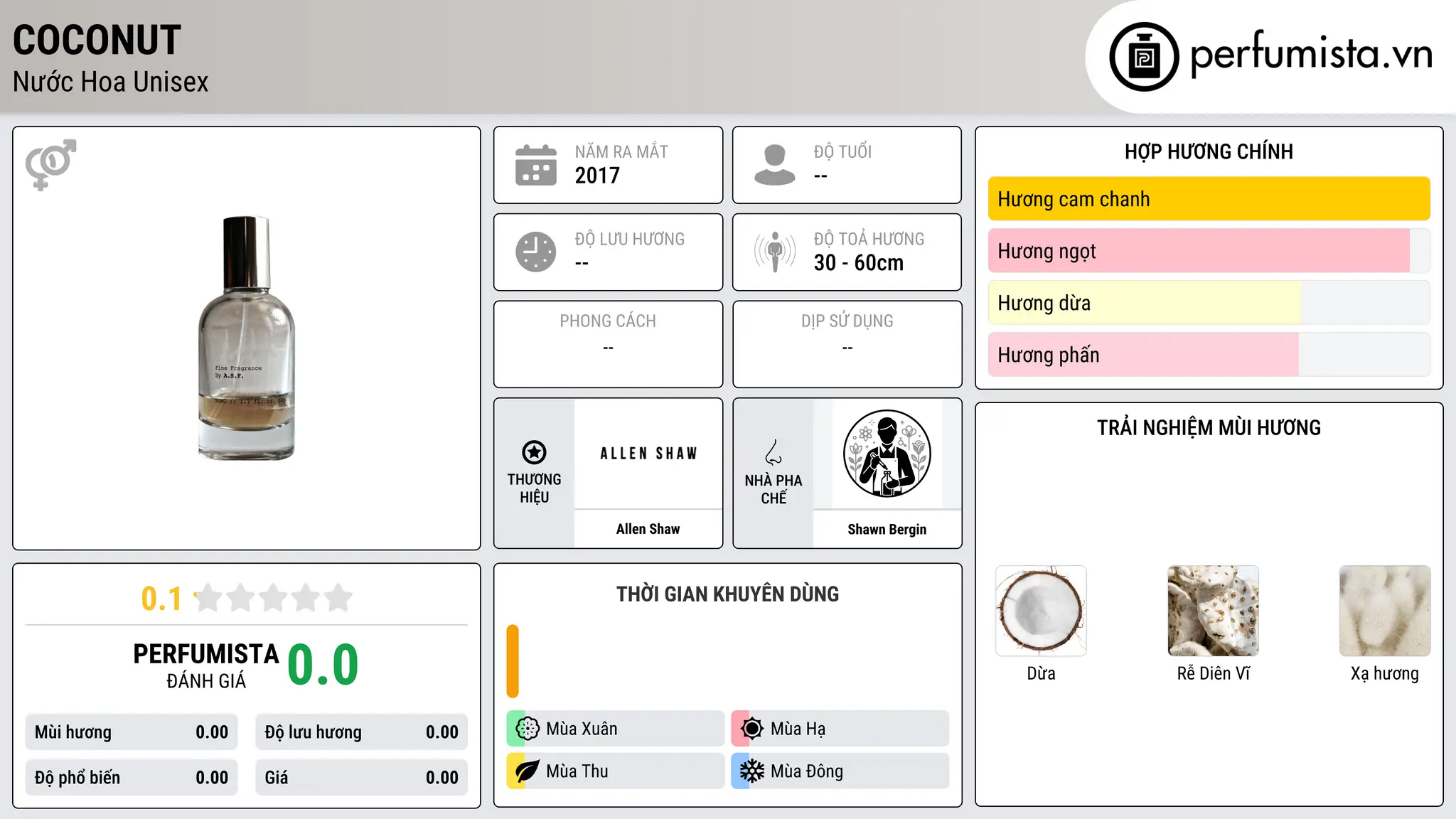Select the Mùa Hạ season label
Viewport: 1456px width, 819px height.
coord(798,729)
